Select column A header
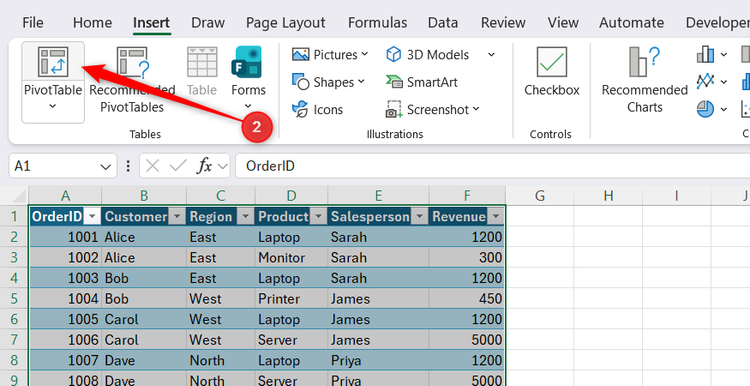The height and width of the screenshot is (386, 750). tap(65, 196)
